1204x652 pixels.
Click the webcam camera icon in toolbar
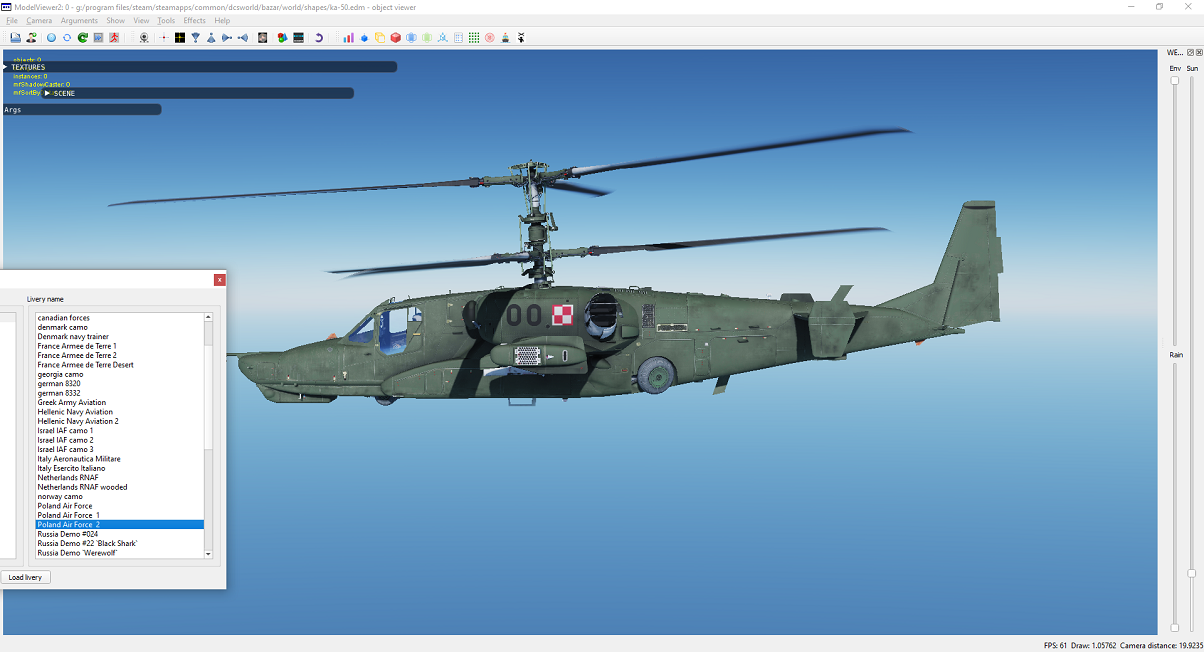(x=144, y=38)
